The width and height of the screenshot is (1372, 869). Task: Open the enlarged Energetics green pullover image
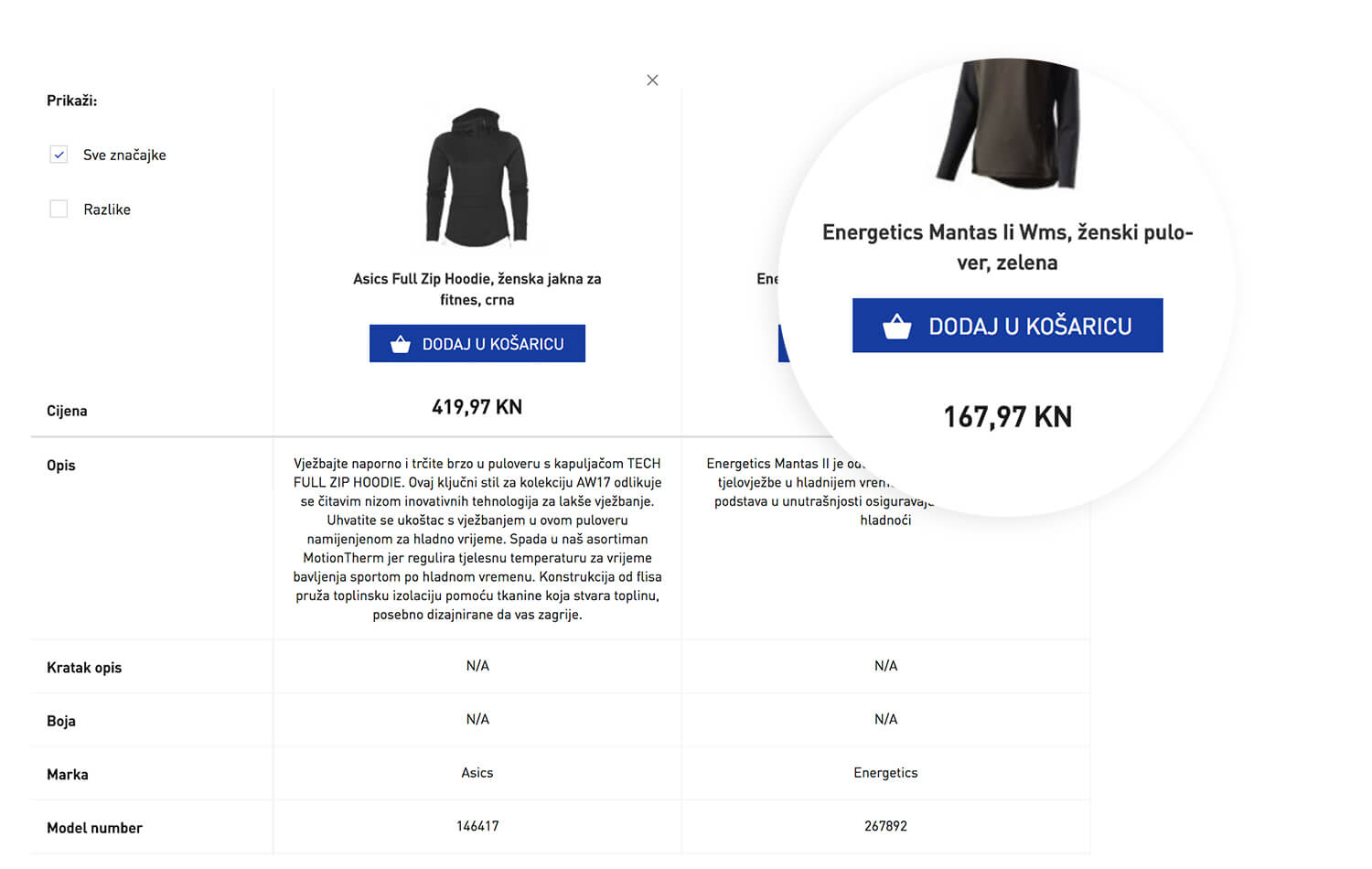1008,123
